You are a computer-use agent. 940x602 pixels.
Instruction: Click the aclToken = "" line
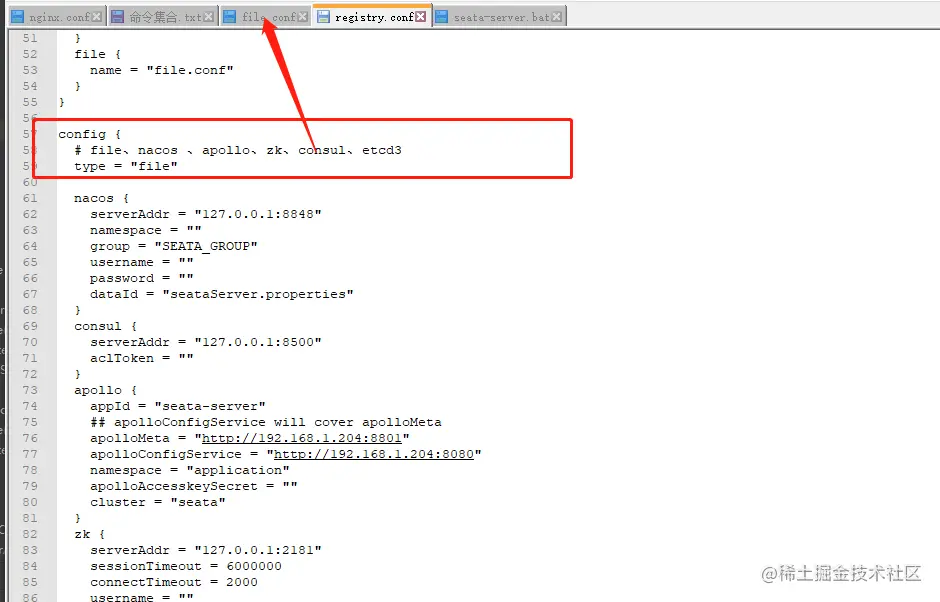[141, 358]
